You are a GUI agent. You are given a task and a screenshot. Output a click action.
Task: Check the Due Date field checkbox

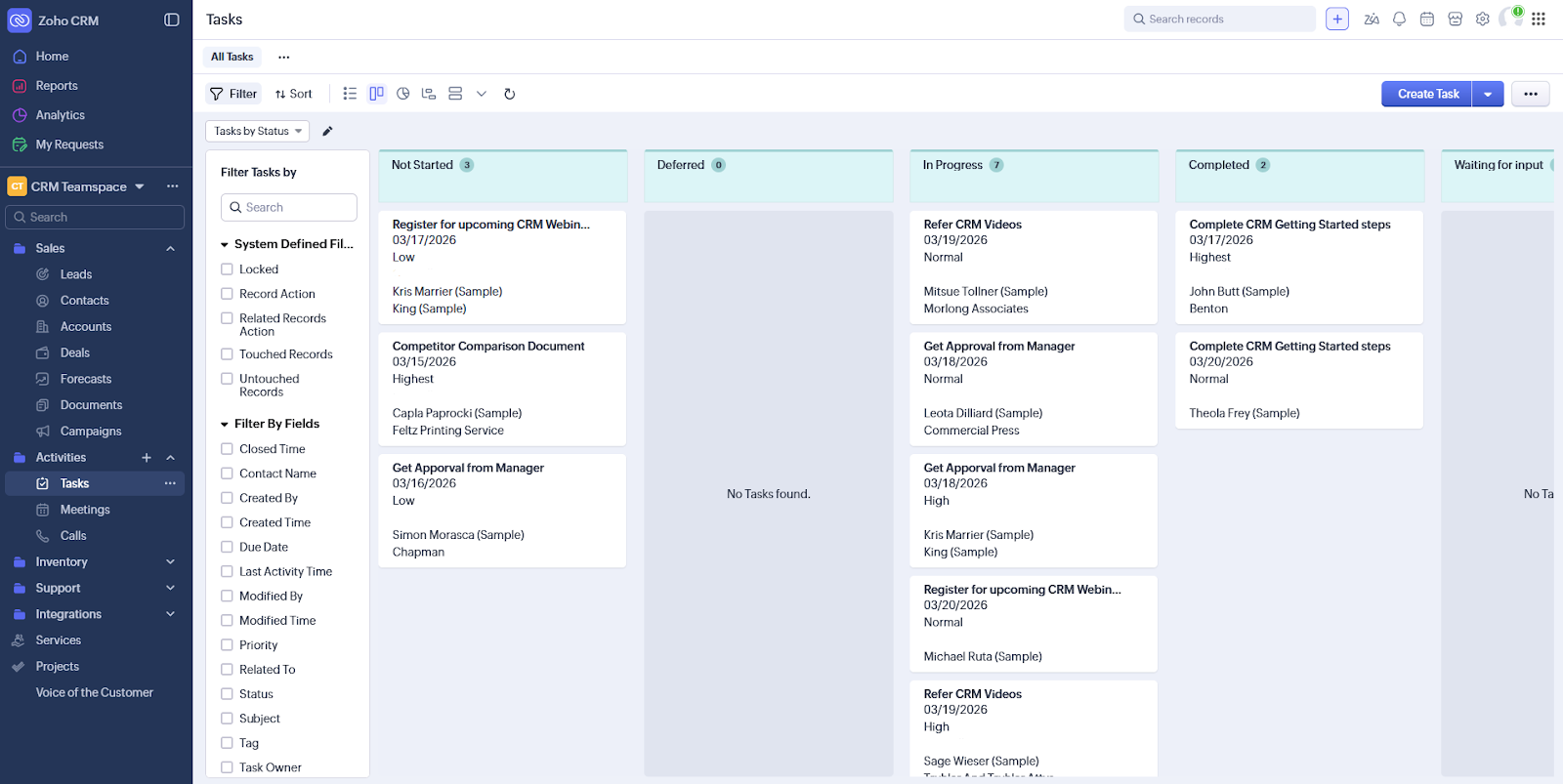coord(227,547)
